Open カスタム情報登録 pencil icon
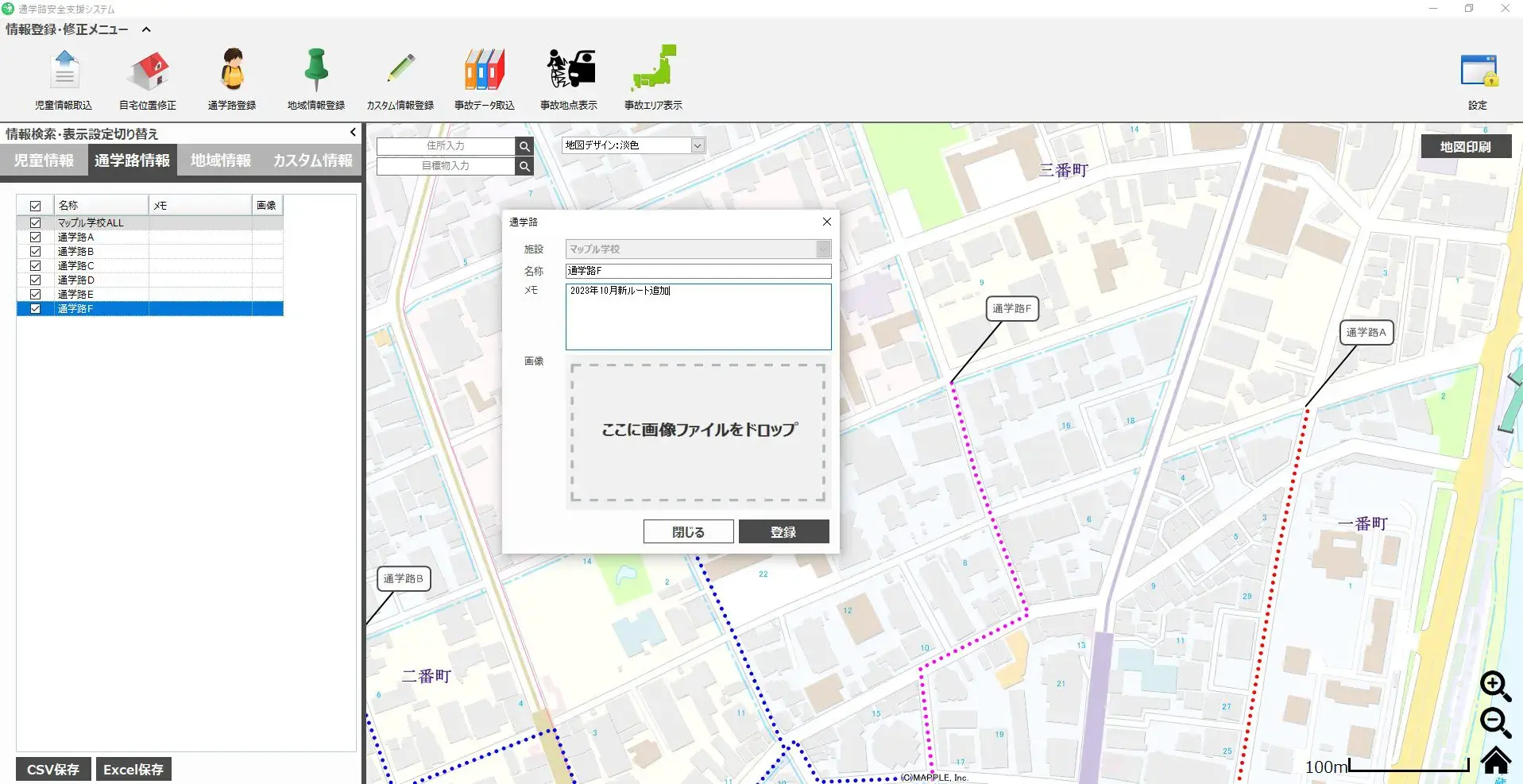The height and width of the screenshot is (784, 1523). [x=400, y=71]
